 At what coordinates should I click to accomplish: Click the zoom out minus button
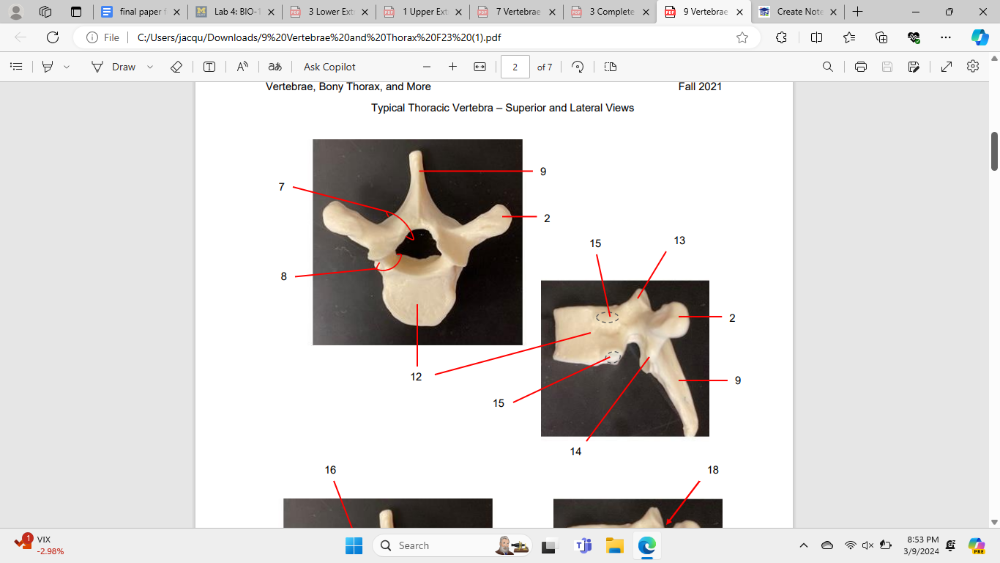(427, 67)
